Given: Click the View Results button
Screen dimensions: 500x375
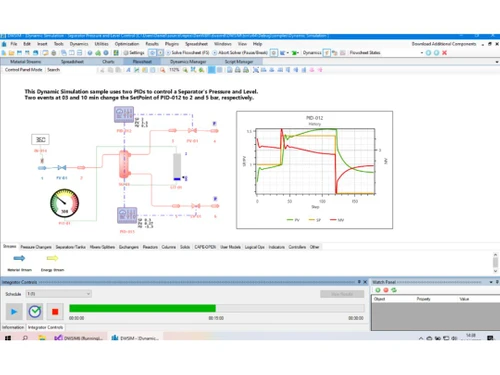Looking at the screenshot, I should (342, 294).
